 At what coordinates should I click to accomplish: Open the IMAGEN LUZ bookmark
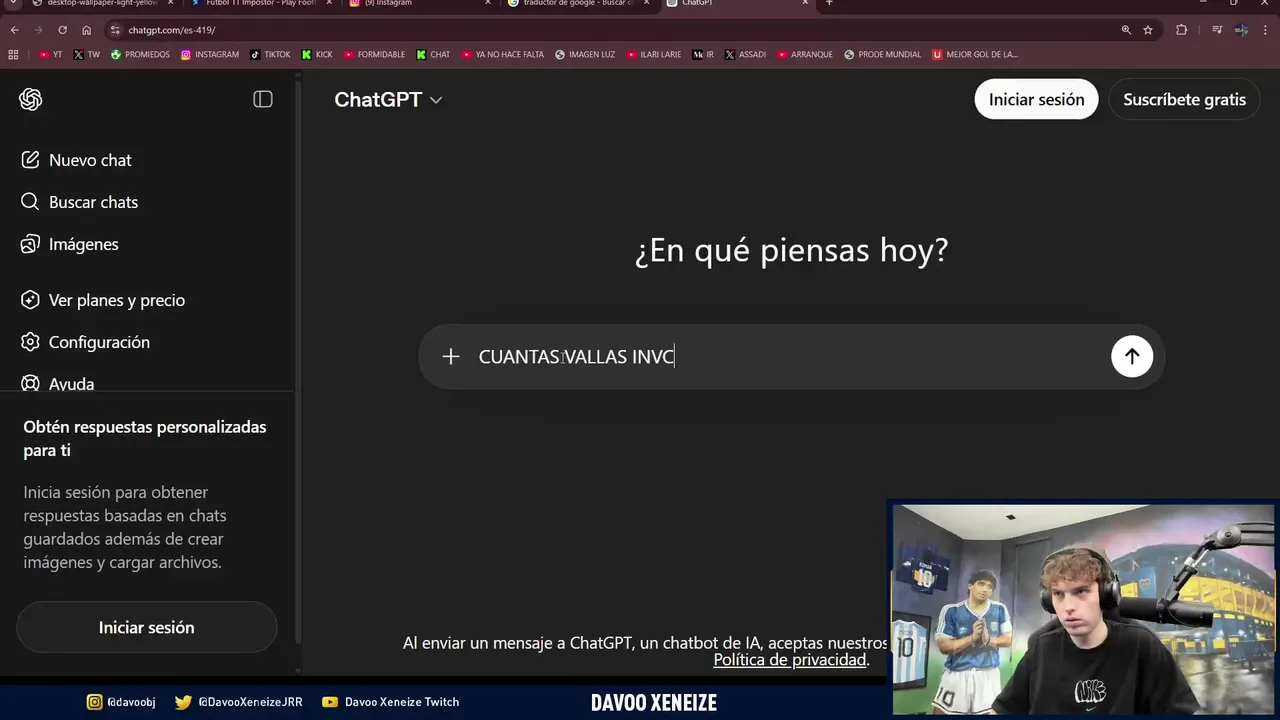click(585, 54)
